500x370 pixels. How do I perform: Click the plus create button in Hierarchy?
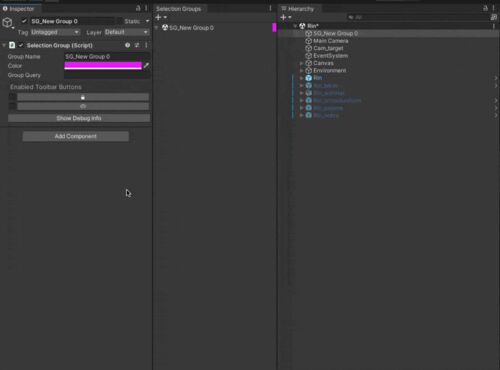click(x=286, y=17)
